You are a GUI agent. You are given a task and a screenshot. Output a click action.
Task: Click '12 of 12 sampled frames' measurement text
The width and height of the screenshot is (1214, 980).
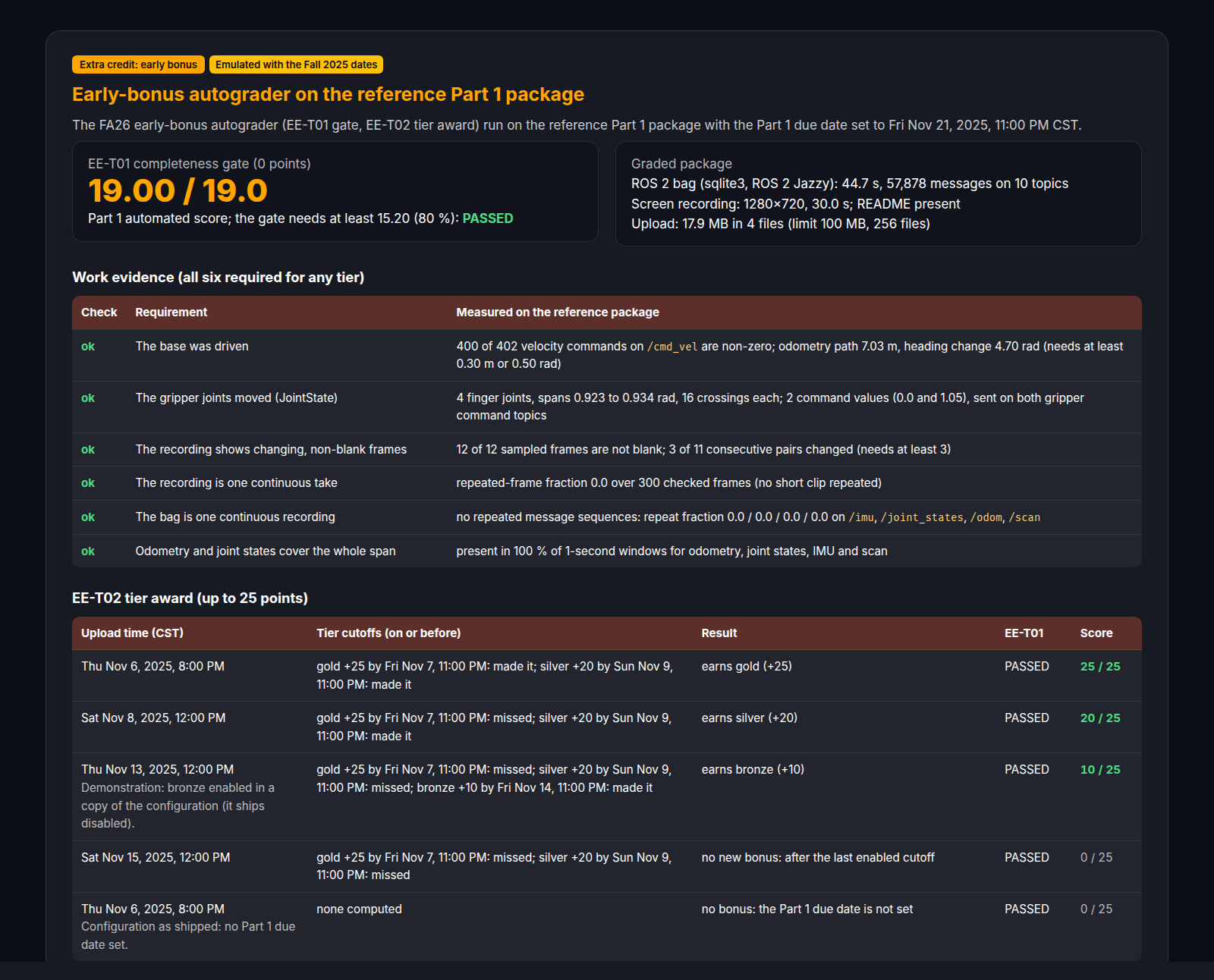[x=703, y=450]
